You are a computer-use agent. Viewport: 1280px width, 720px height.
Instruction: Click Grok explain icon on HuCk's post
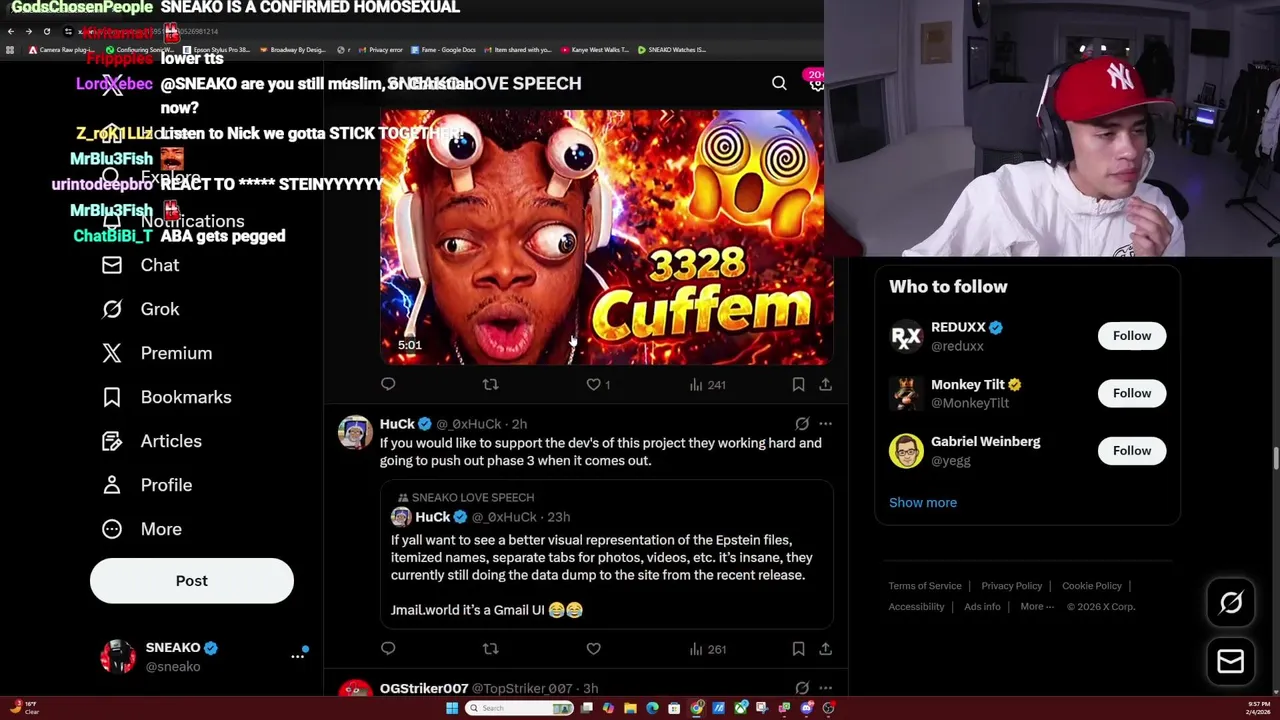coord(801,424)
